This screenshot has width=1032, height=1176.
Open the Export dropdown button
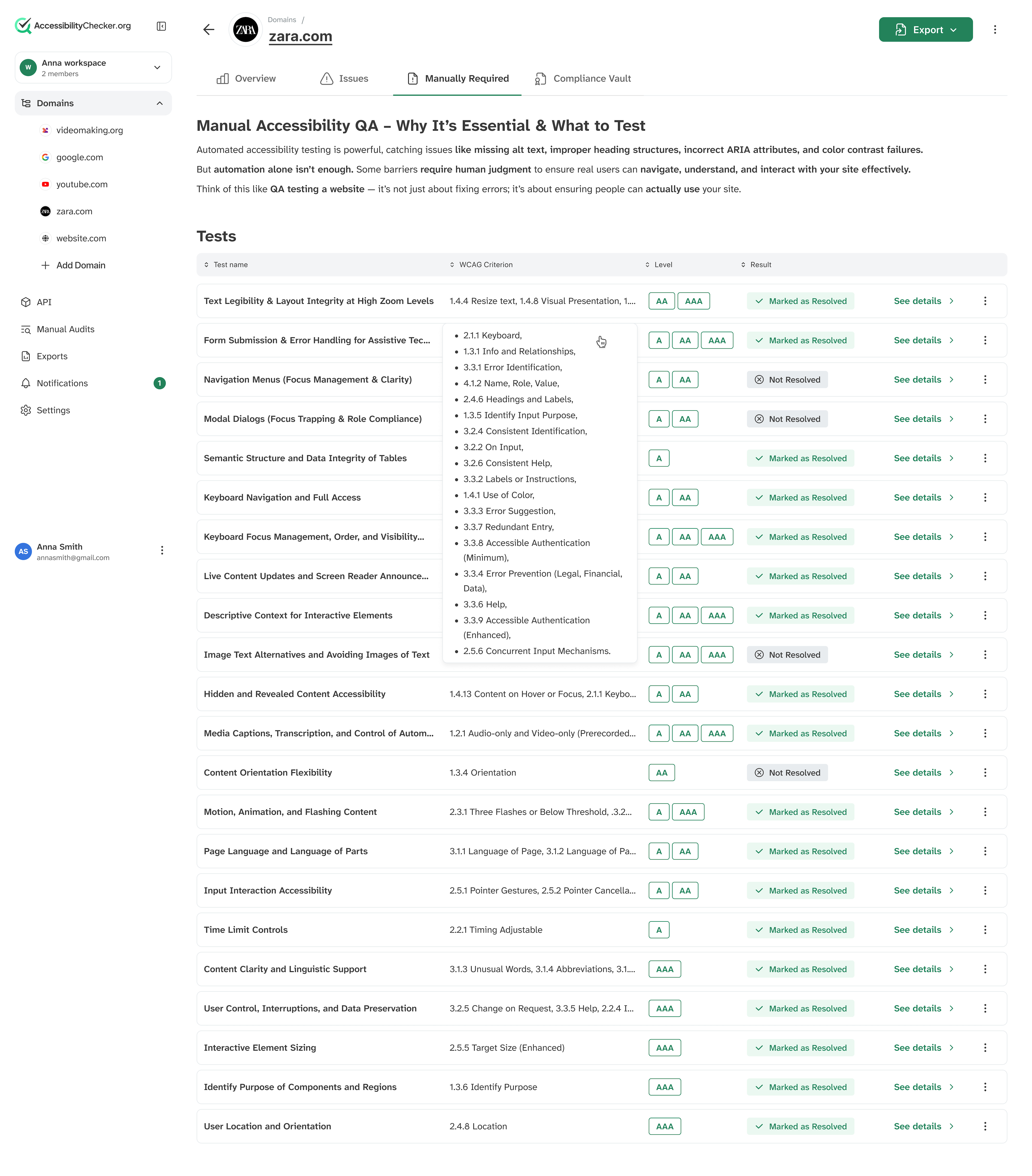coord(925,29)
